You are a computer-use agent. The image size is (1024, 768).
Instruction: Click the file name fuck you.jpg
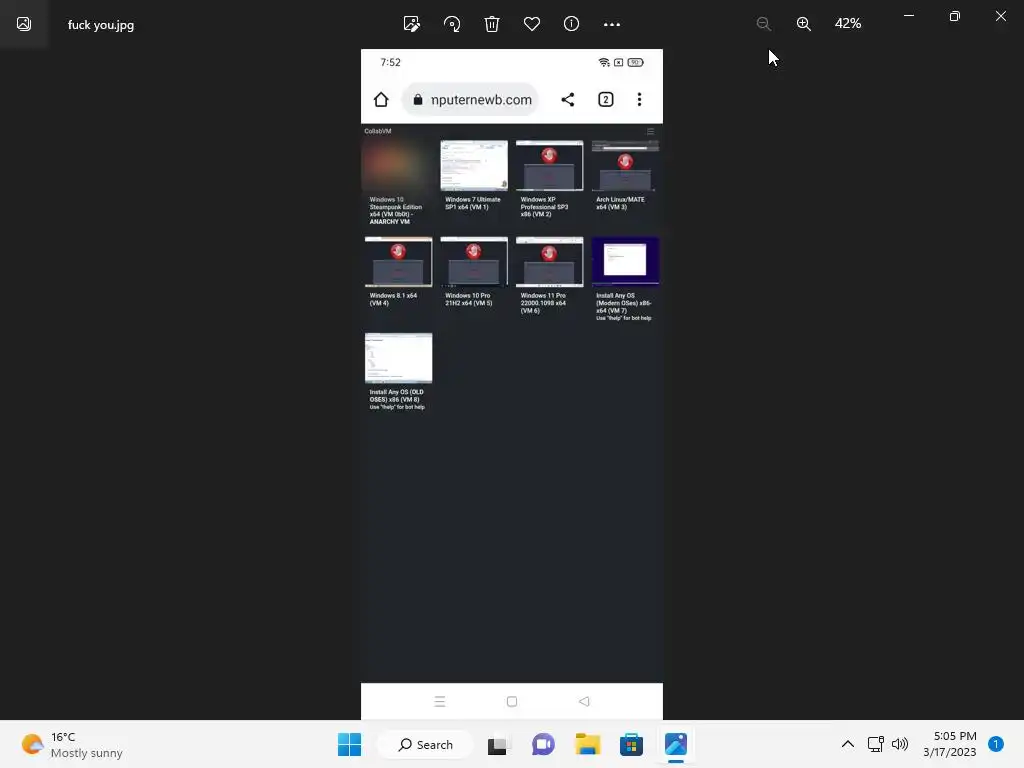point(101,25)
